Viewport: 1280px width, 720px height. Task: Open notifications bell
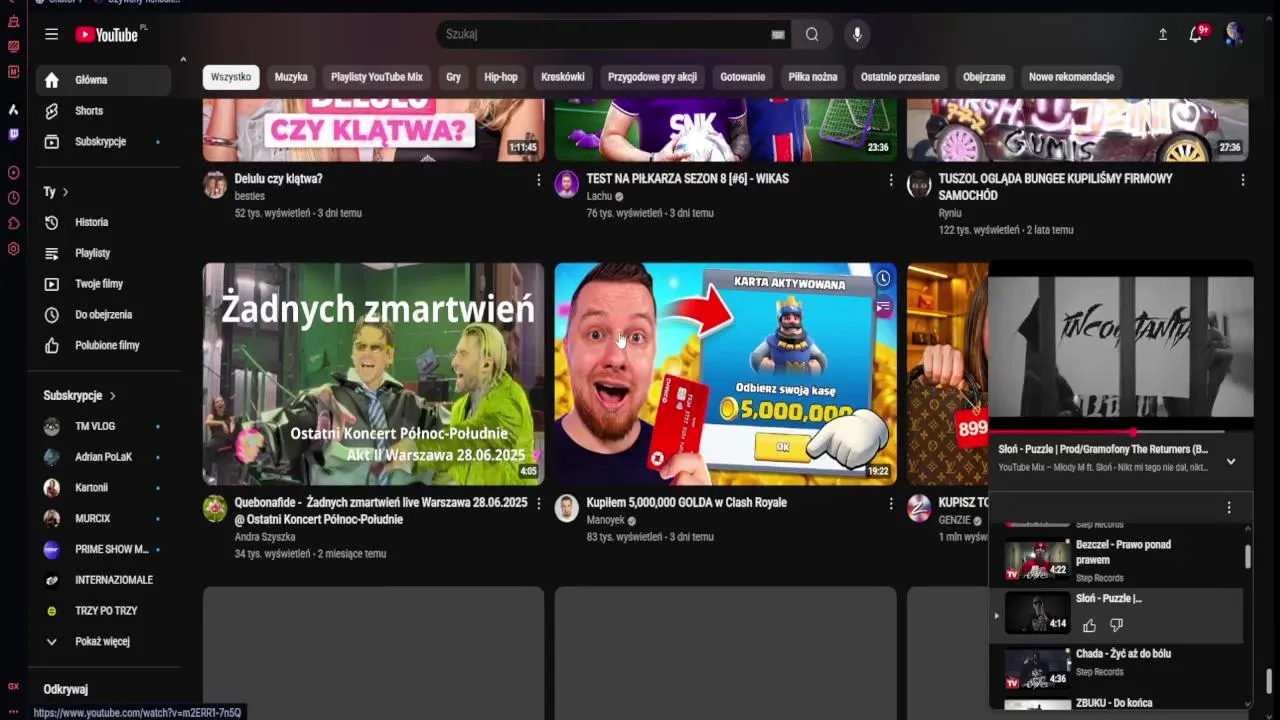tap(1196, 34)
